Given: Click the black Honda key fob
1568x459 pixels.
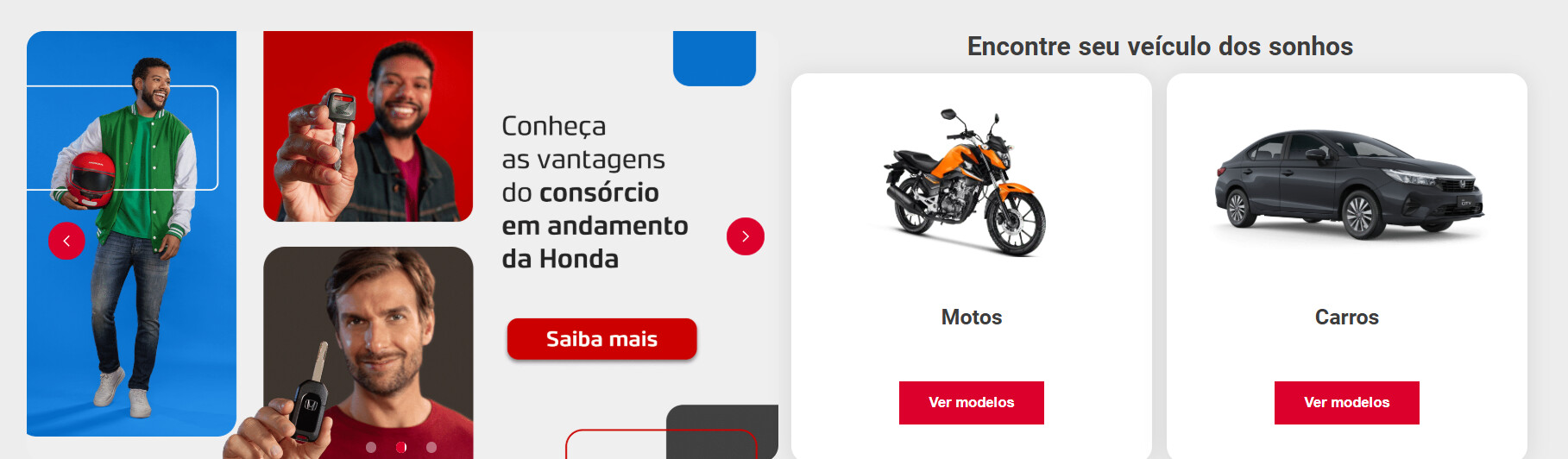Looking at the screenshot, I should [308, 406].
